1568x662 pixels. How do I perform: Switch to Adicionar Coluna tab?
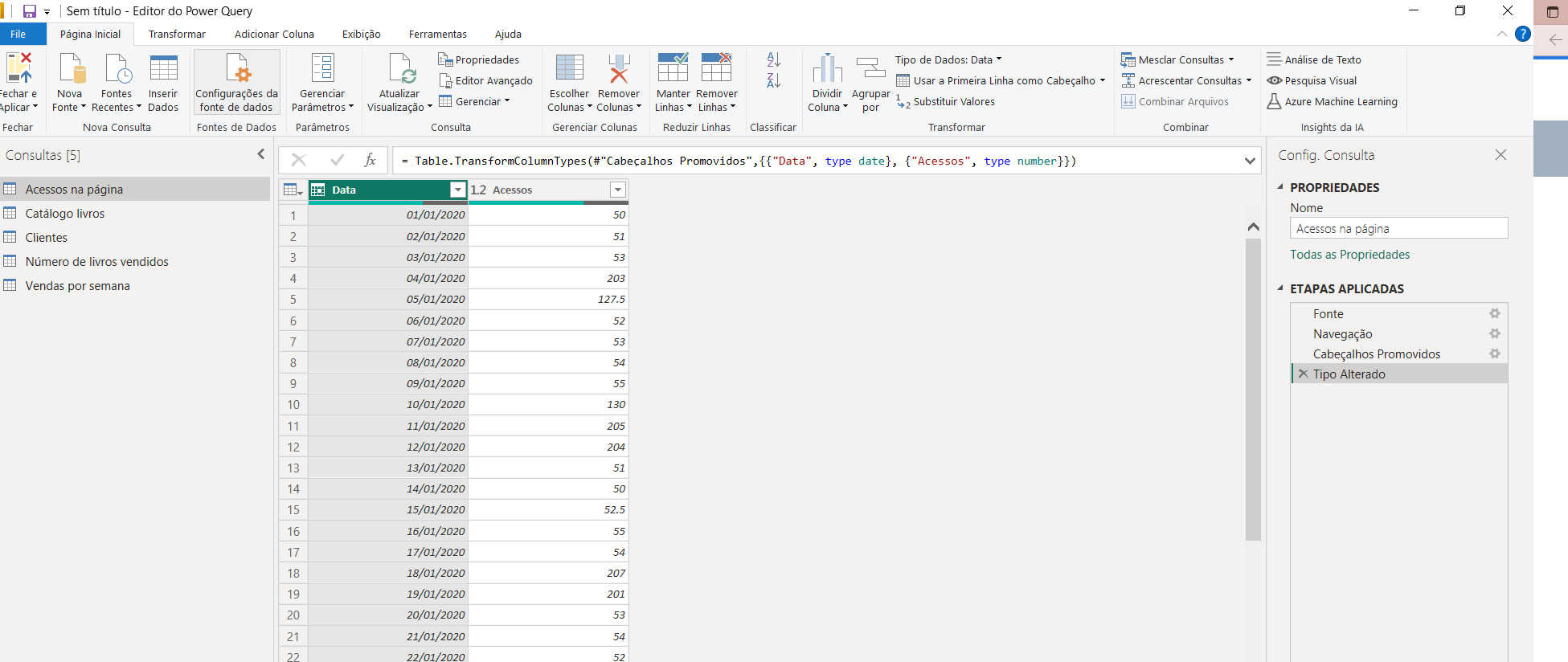[x=274, y=34]
